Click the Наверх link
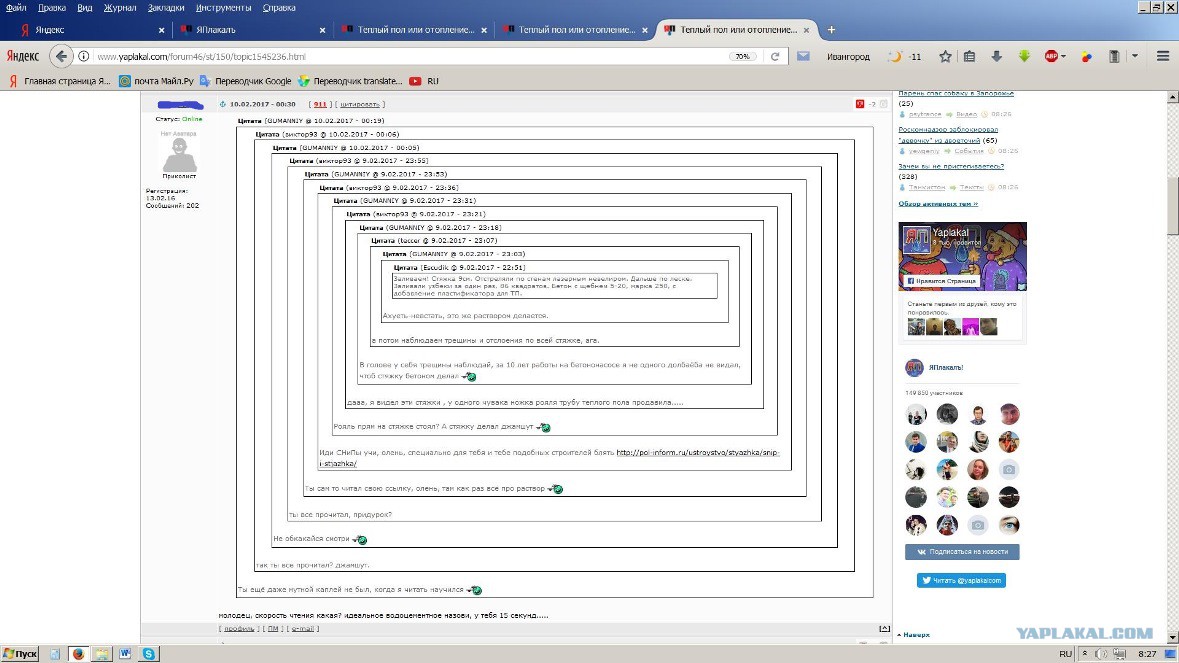Viewport: 1179px width, 663px height. point(914,635)
